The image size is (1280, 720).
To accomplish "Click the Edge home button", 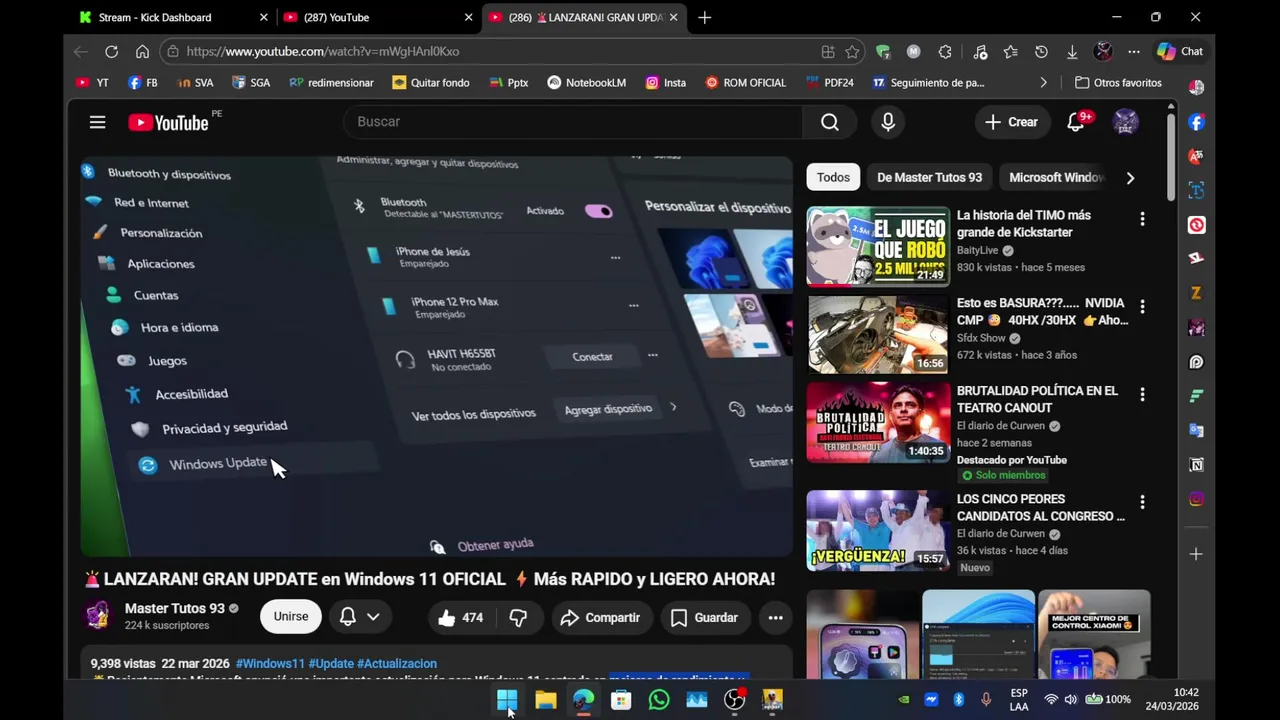I will 142,51.
